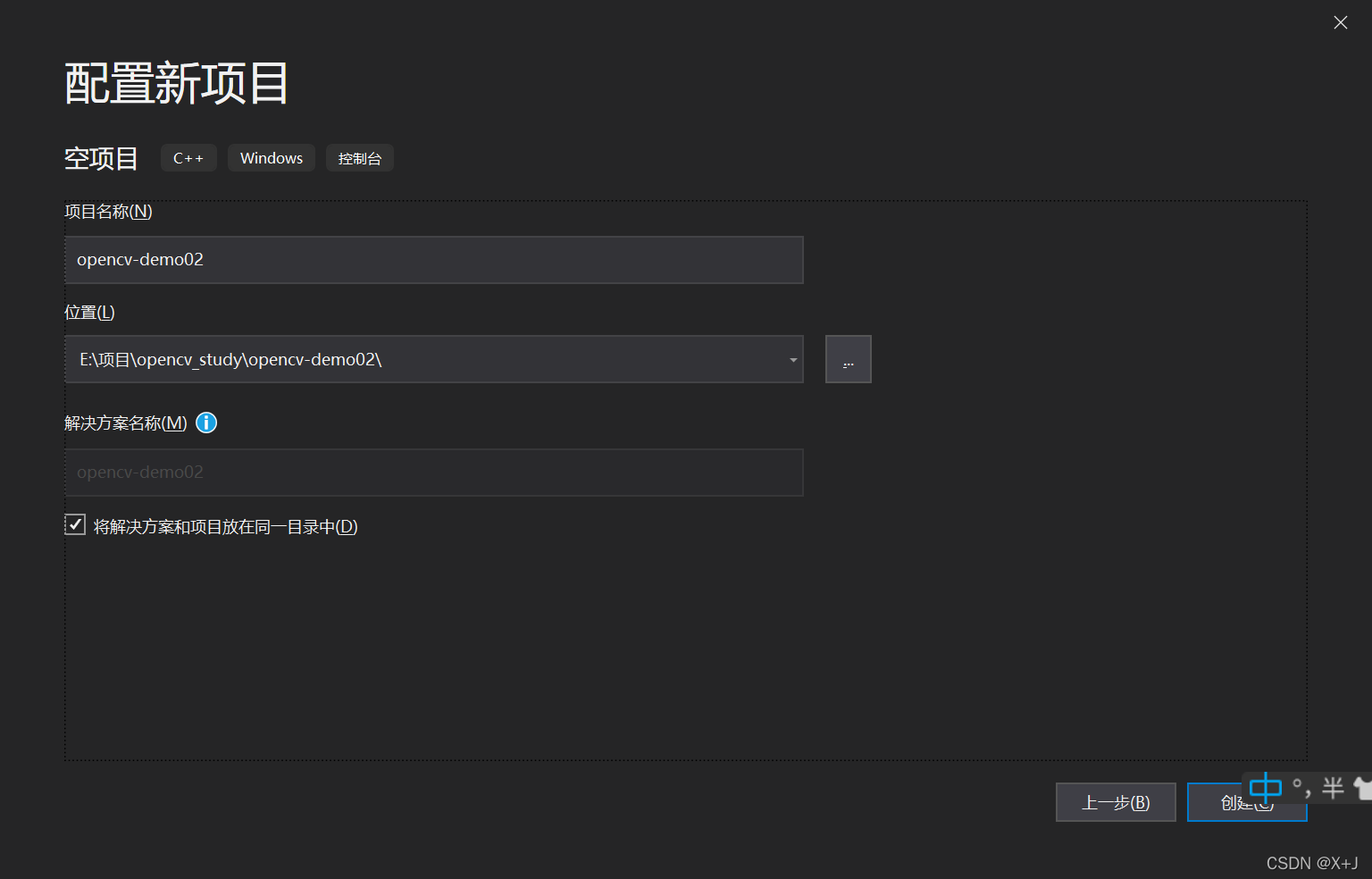Screen dimensions: 1372x879
Task: Click the disabled solution name field
Action: (x=434, y=473)
